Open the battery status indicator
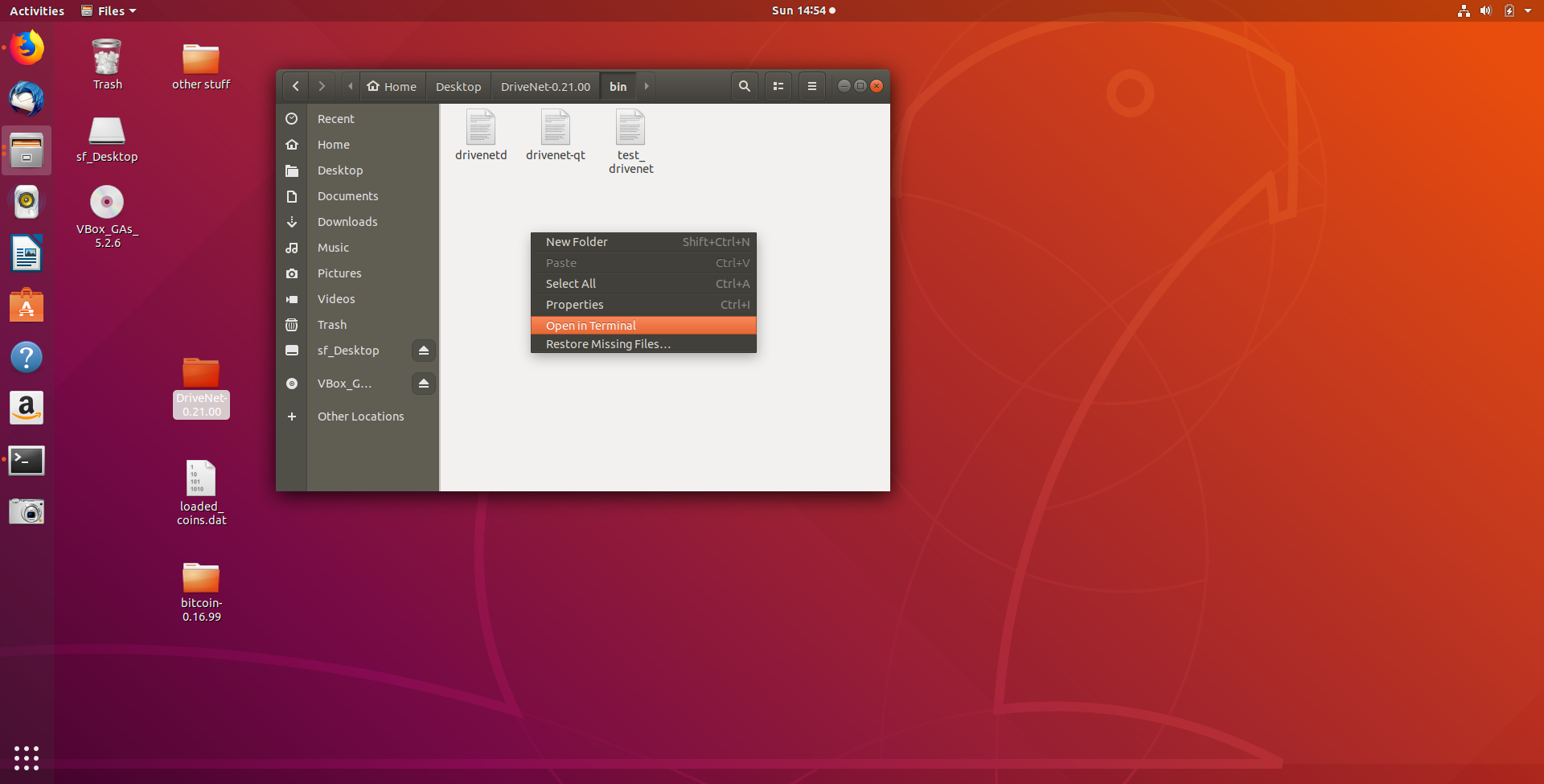 point(1509,10)
